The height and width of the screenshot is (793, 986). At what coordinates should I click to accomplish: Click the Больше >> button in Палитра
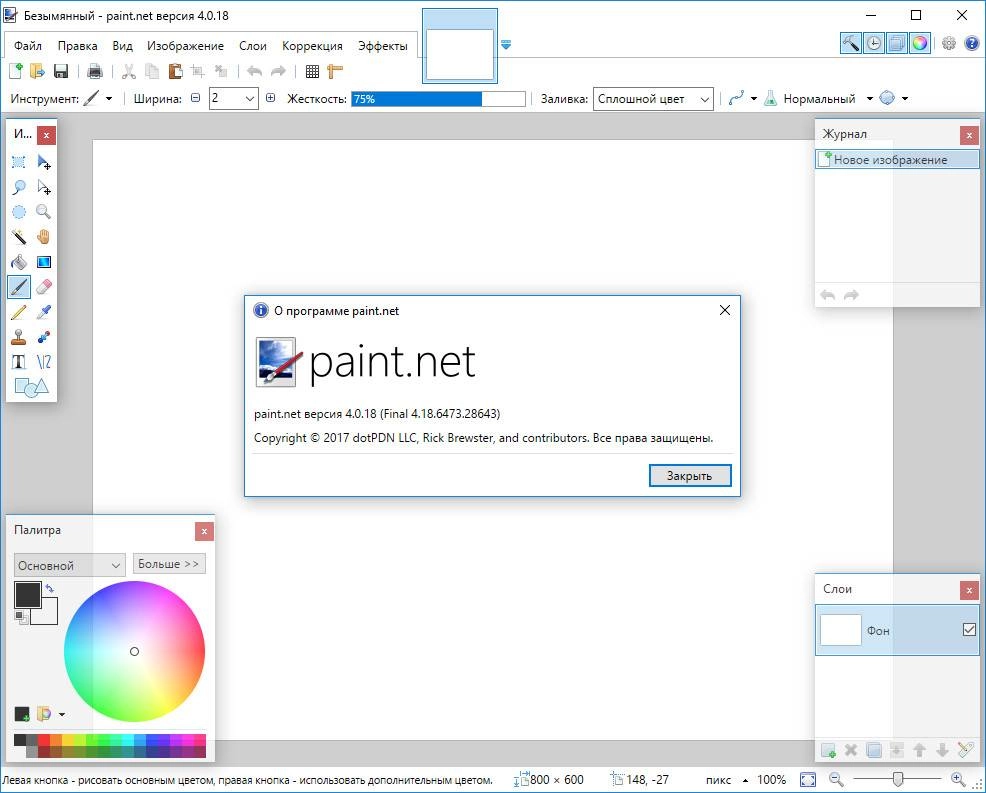click(169, 564)
